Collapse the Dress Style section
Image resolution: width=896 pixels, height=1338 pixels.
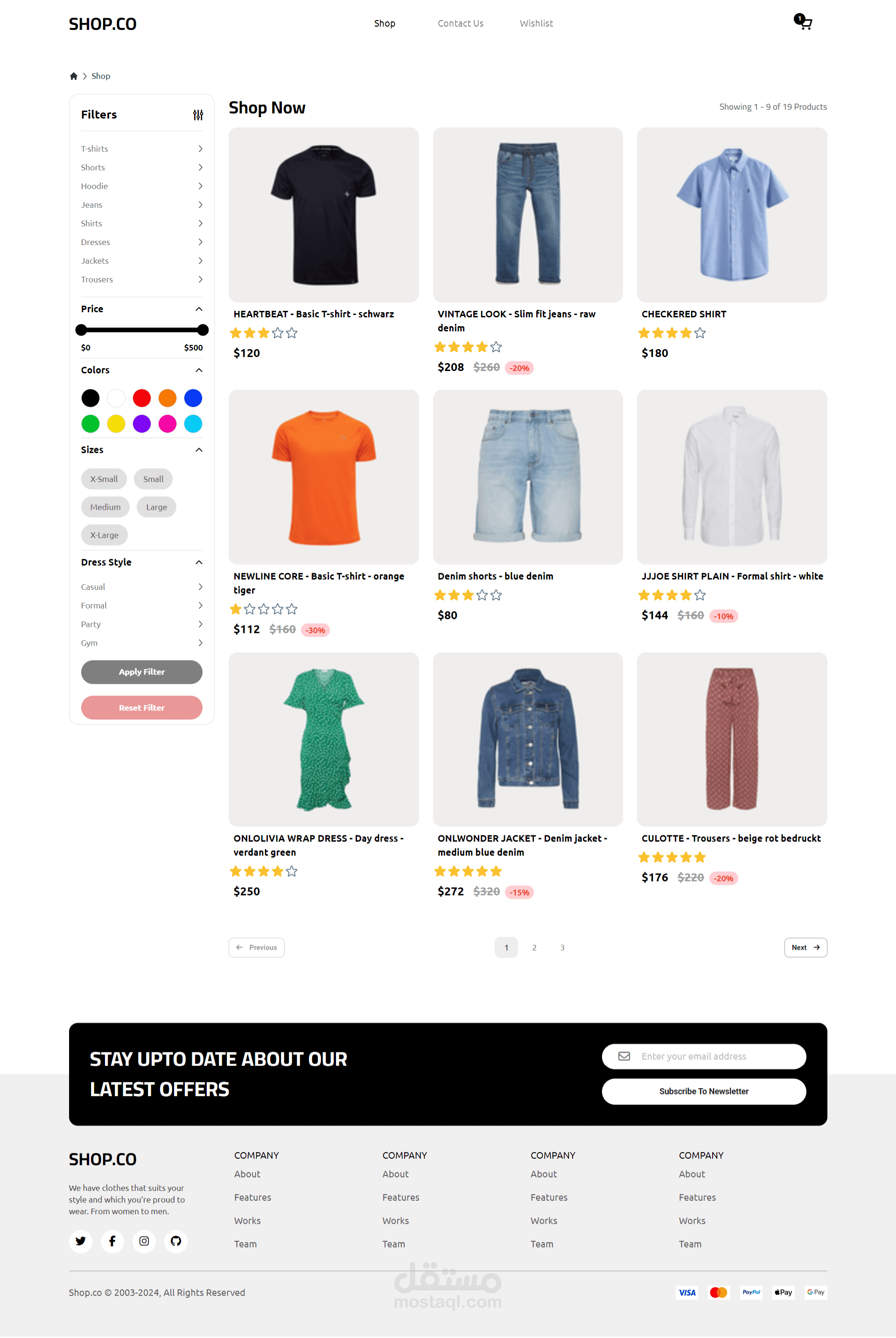[199, 563]
